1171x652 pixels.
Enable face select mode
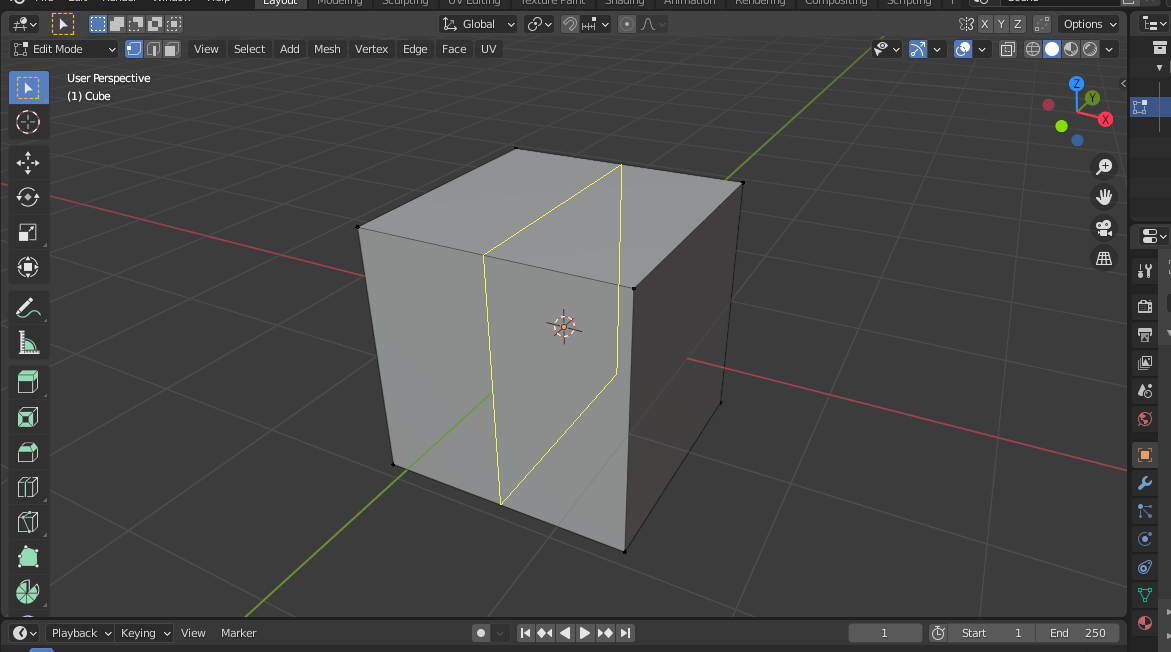(172, 49)
